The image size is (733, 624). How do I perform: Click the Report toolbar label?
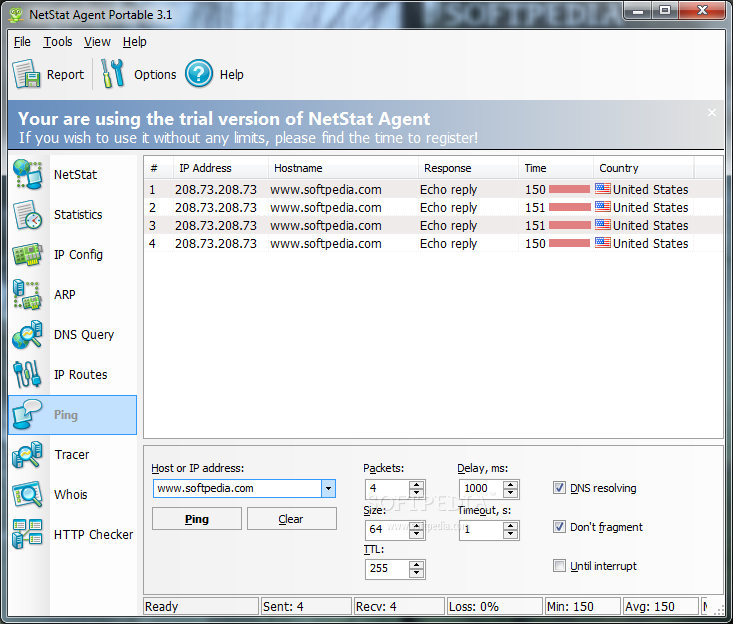(x=65, y=75)
